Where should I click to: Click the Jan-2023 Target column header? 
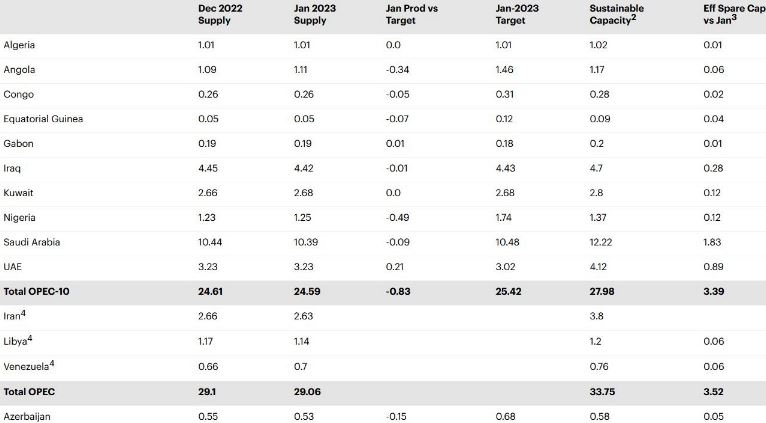point(517,15)
